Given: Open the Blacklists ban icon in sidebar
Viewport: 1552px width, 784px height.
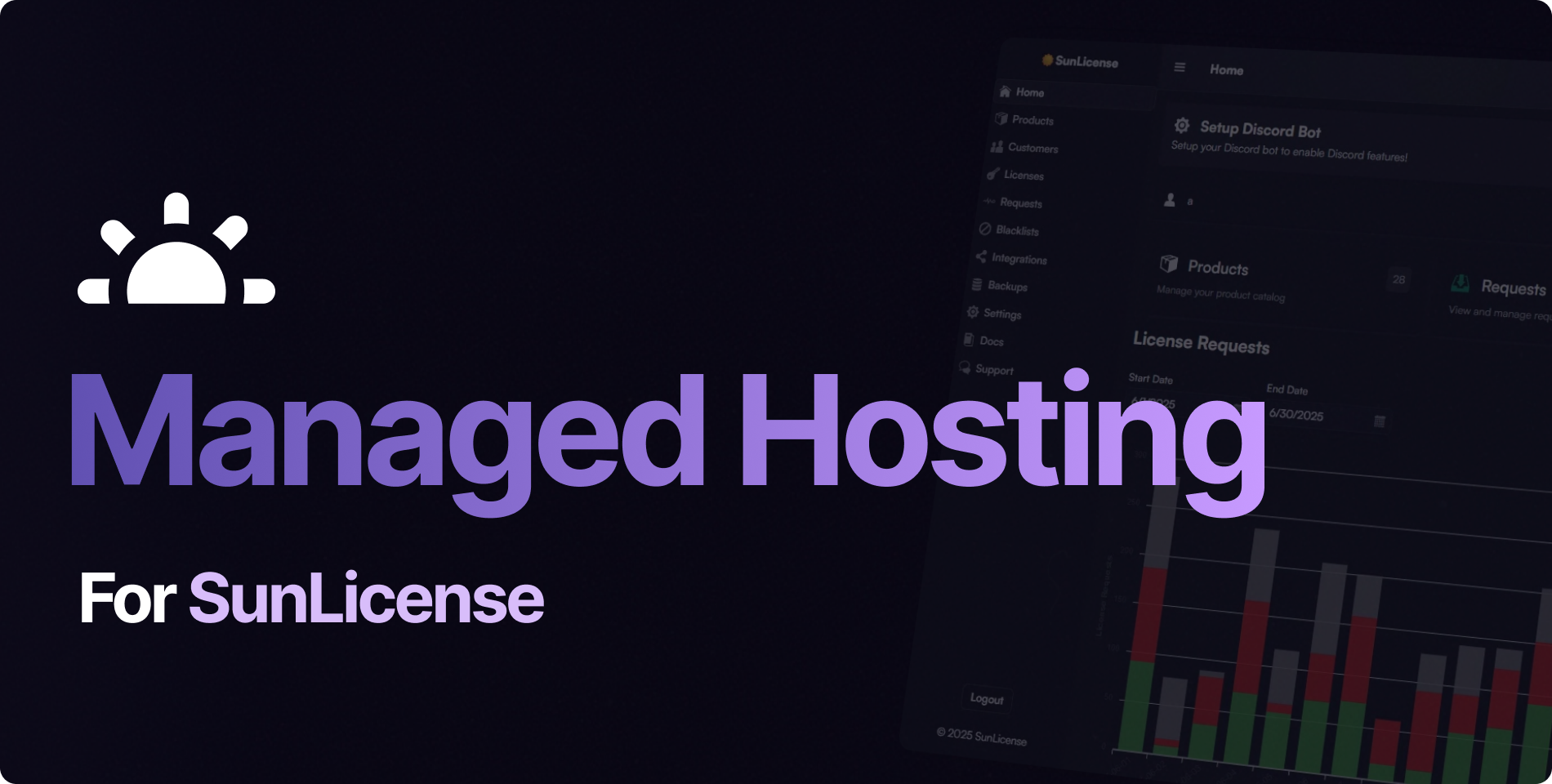Looking at the screenshot, I should 985,229.
